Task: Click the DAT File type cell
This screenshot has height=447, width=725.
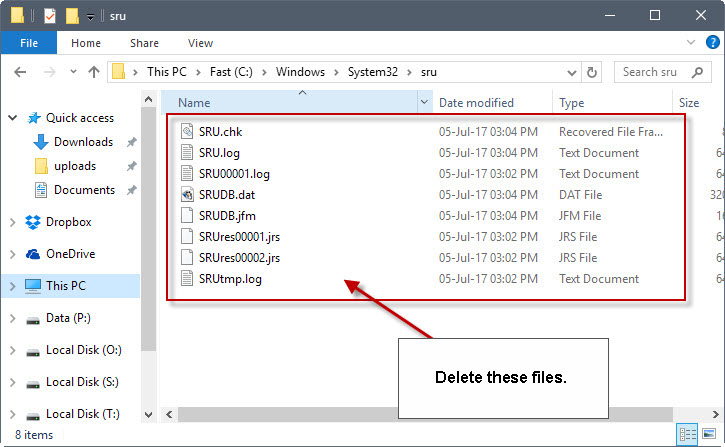Action: [x=580, y=195]
